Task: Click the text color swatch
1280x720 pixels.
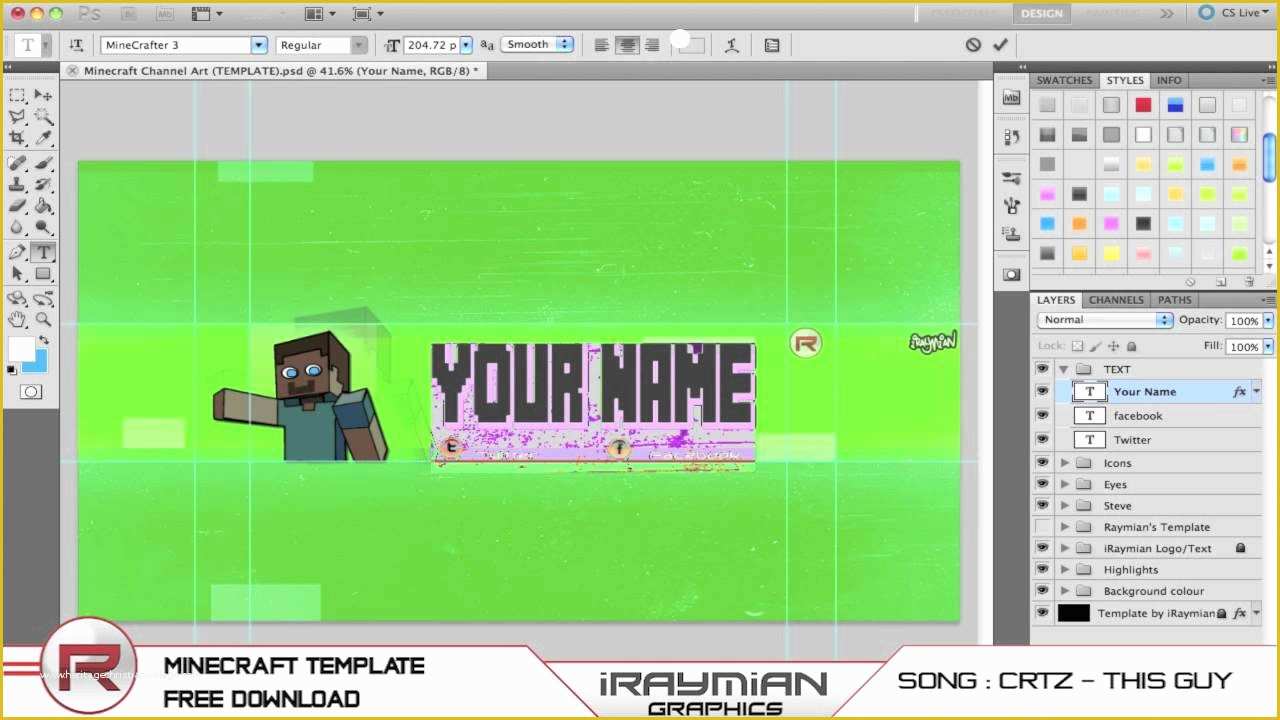Action: point(691,45)
